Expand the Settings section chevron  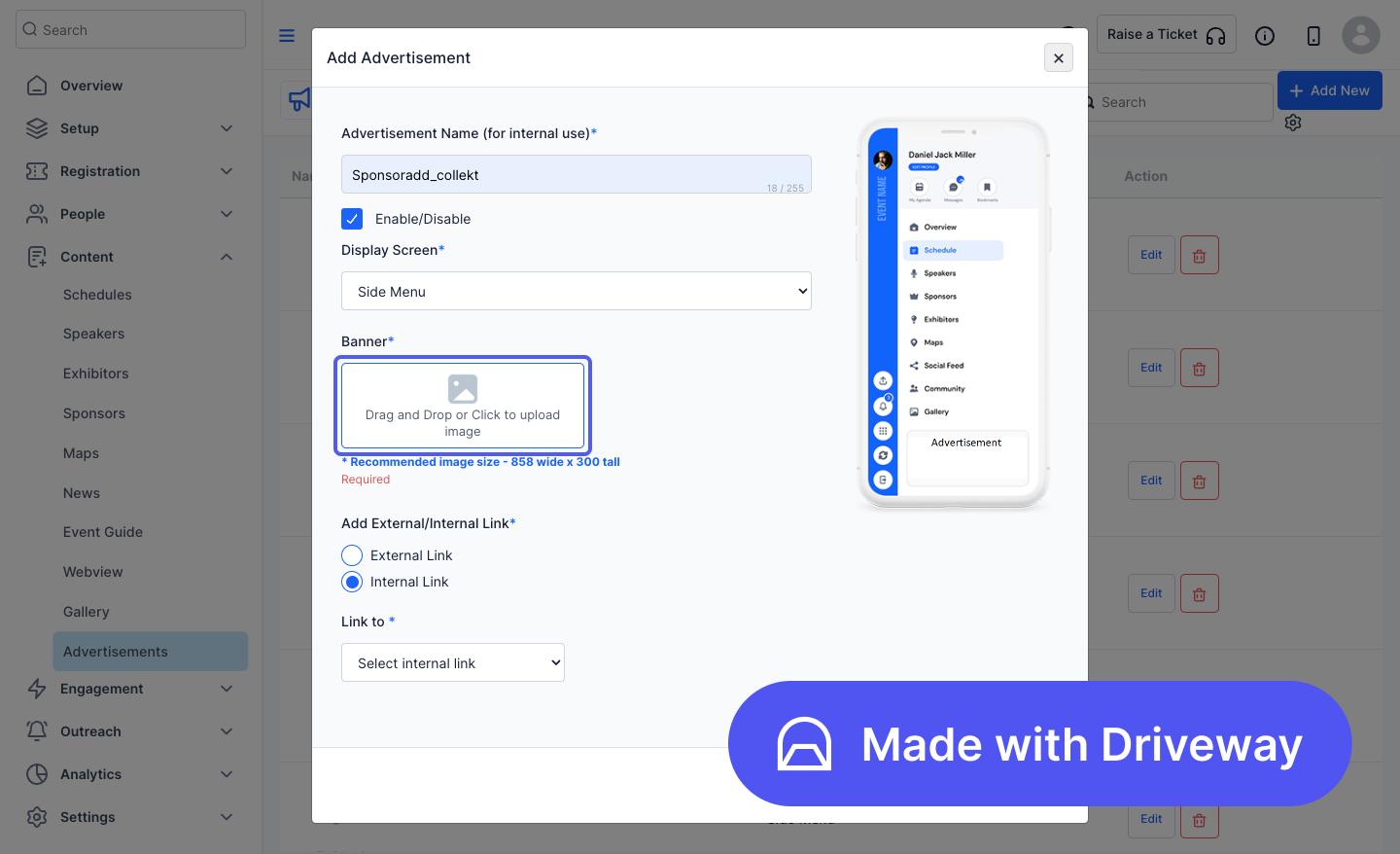tap(227, 817)
